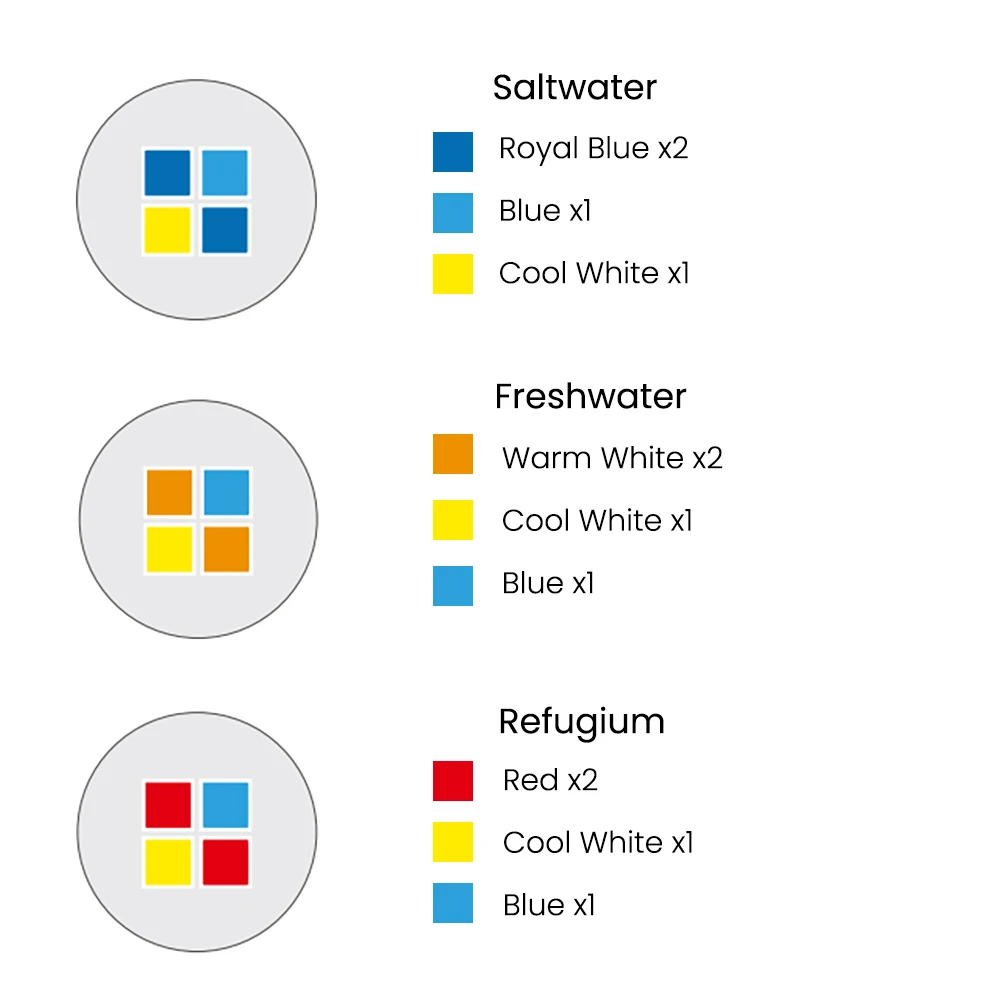Select the Cool White legend swatch under Refugium

[x=453, y=842]
